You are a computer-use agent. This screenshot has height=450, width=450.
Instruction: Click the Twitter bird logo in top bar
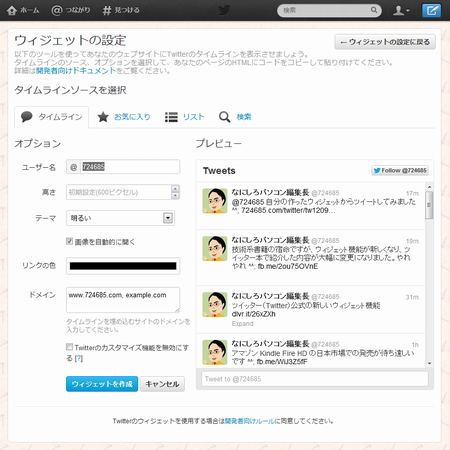point(224,10)
